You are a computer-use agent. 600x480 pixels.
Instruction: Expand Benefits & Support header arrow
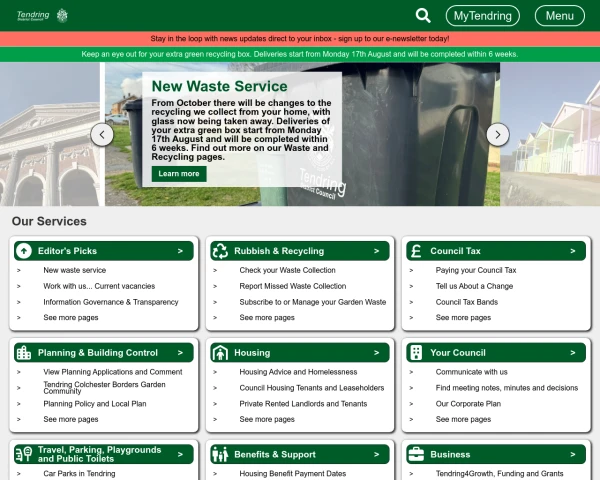pyautogui.click(x=377, y=454)
